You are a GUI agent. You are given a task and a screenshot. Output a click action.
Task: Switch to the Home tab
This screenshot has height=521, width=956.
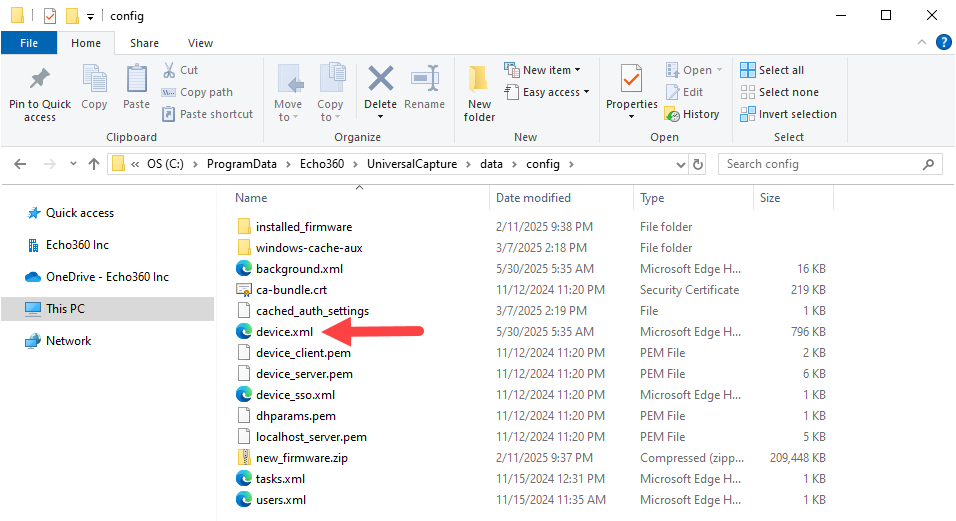86,43
